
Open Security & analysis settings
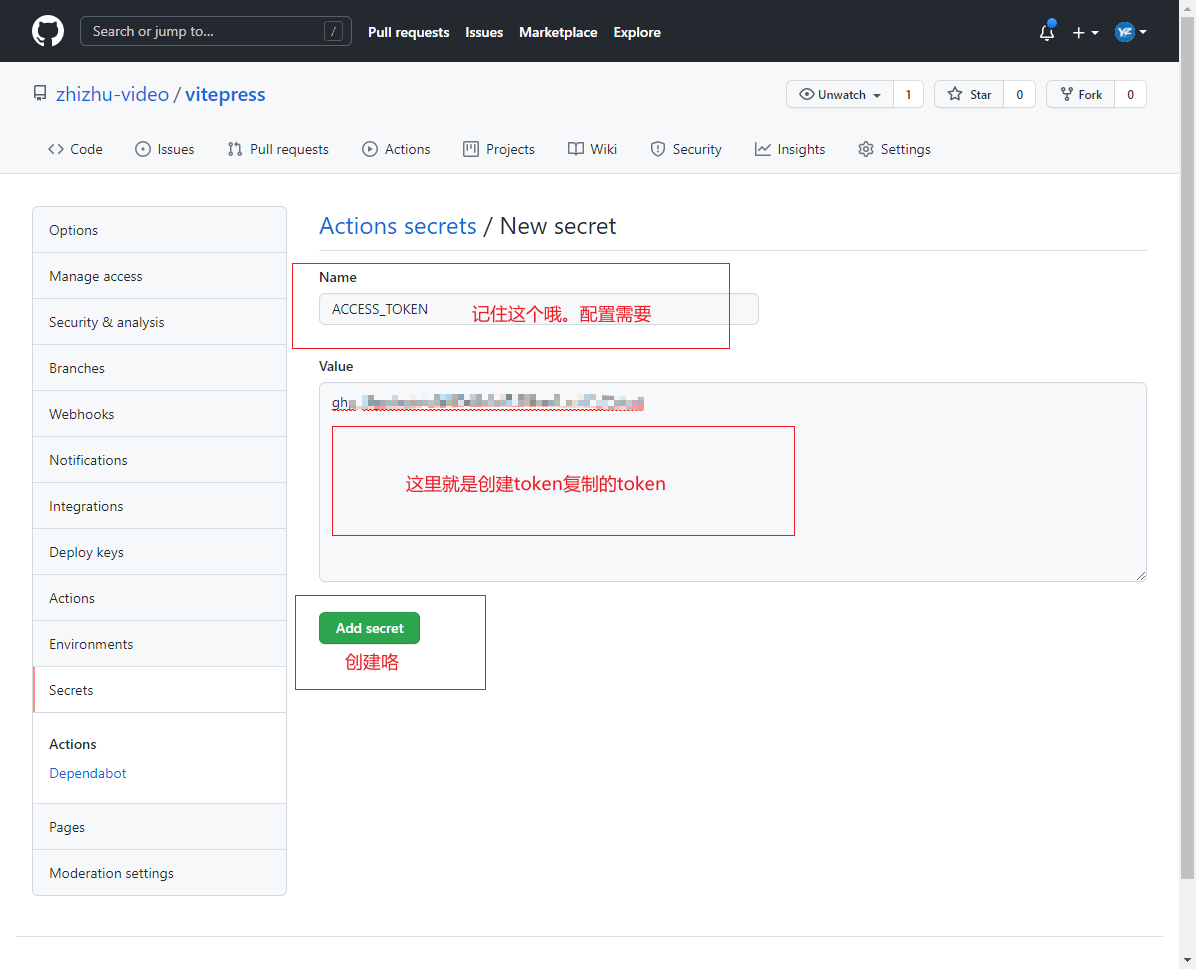[x=159, y=322]
